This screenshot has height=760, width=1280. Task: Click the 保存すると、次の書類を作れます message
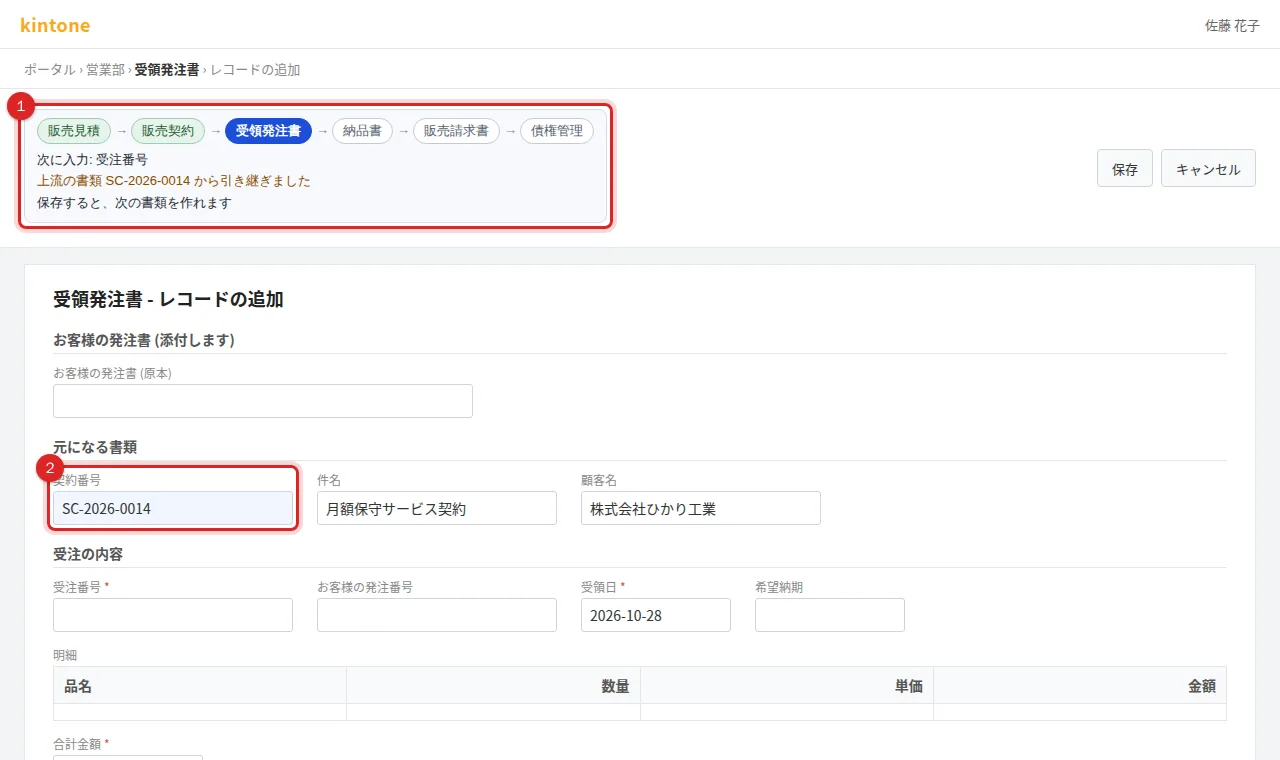click(134, 203)
